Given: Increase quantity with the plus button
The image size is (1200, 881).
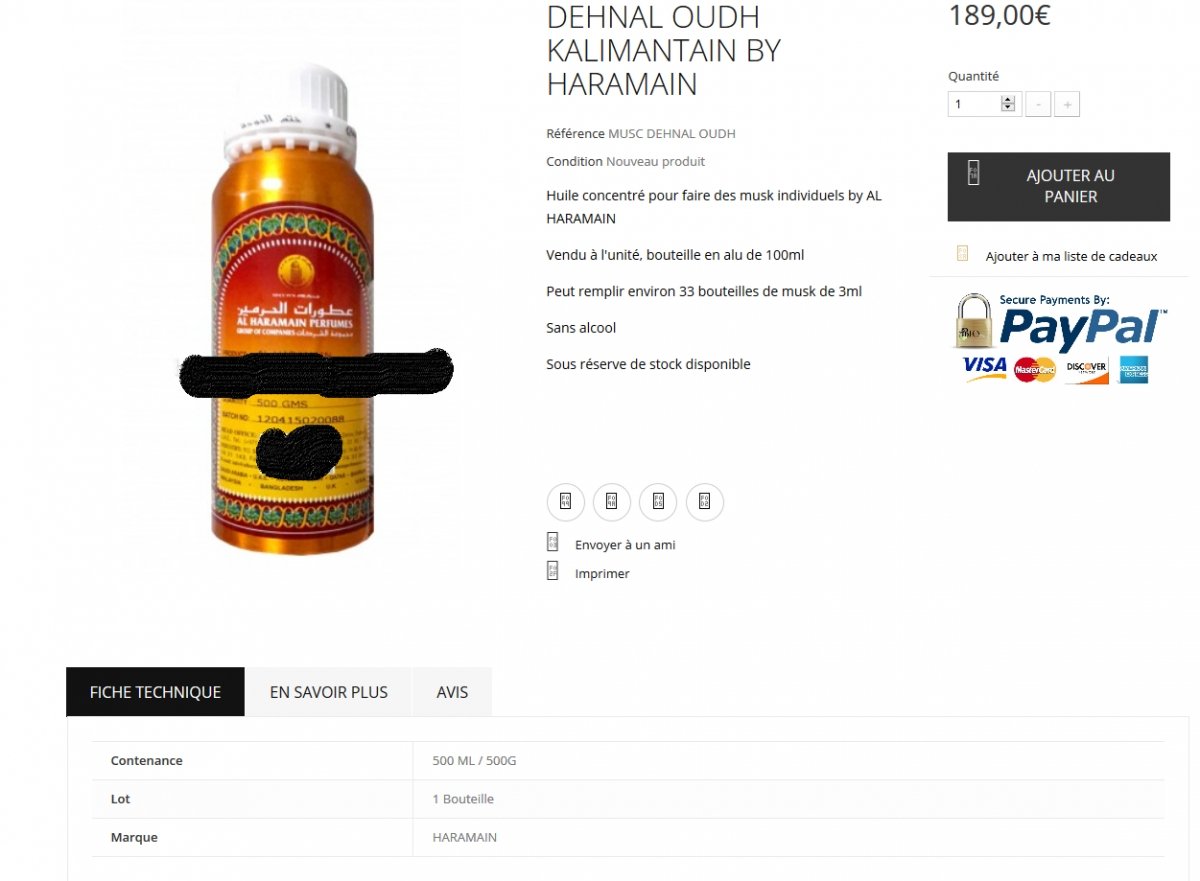Looking at the screenshot, I should pos(1067,104).
